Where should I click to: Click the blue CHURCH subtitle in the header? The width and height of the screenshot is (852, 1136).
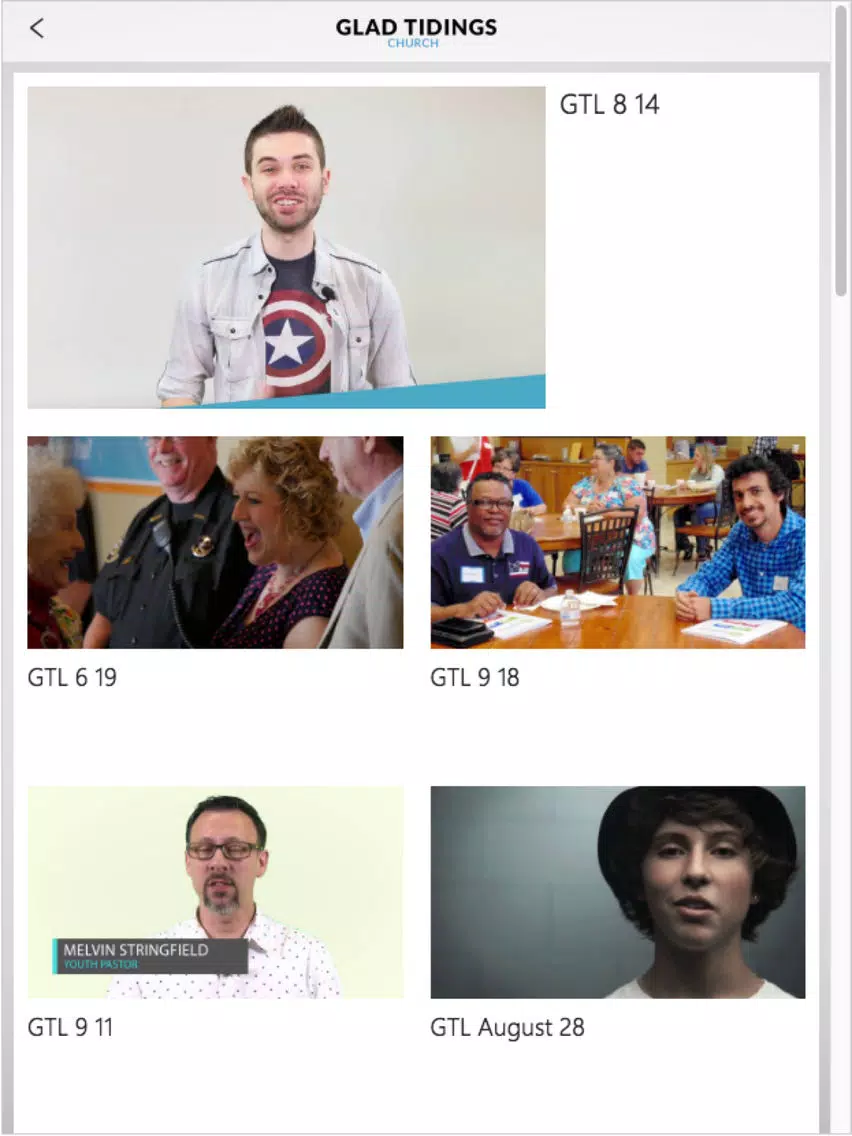(413, 43)
